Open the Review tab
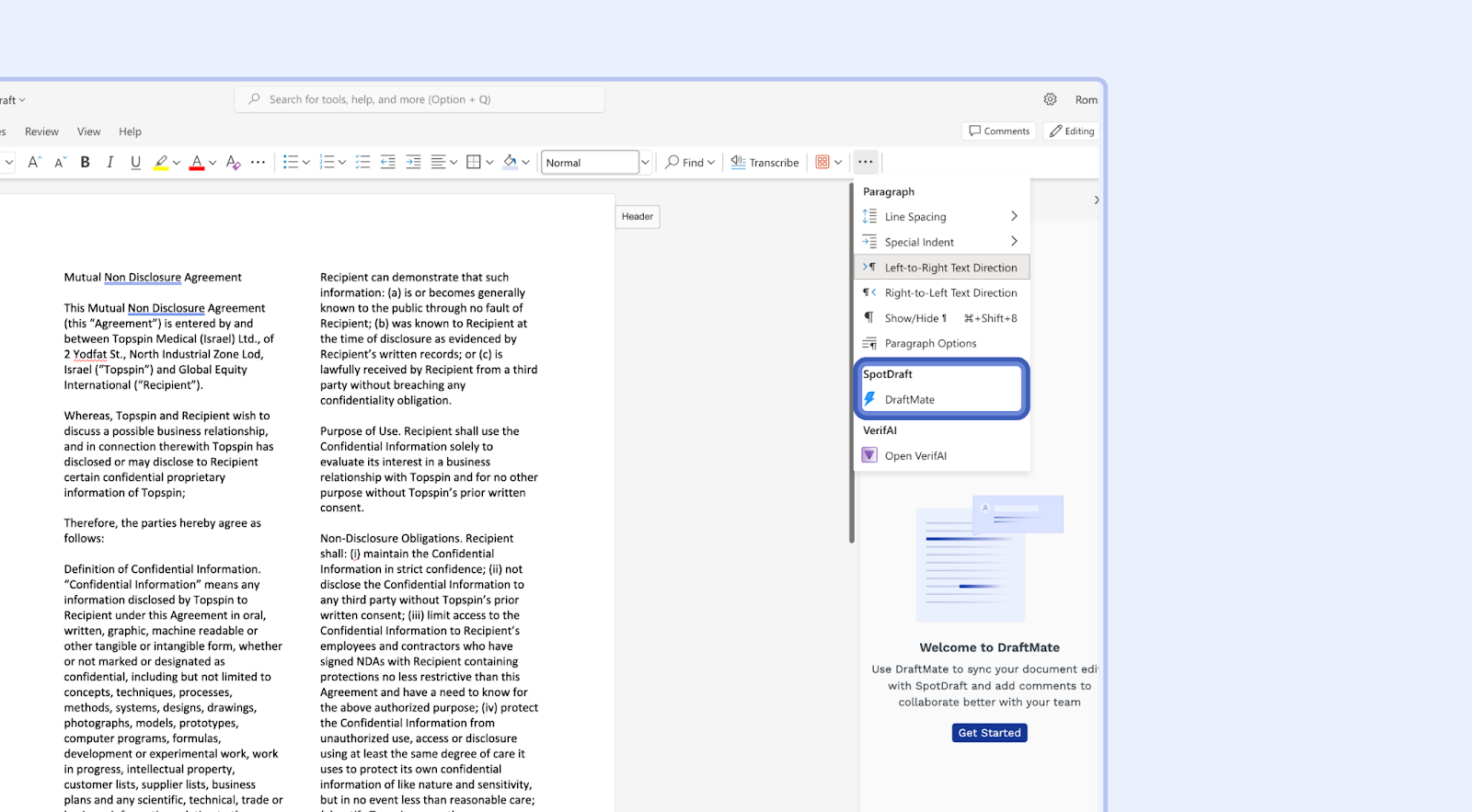1472x812 pixels. 41,132
